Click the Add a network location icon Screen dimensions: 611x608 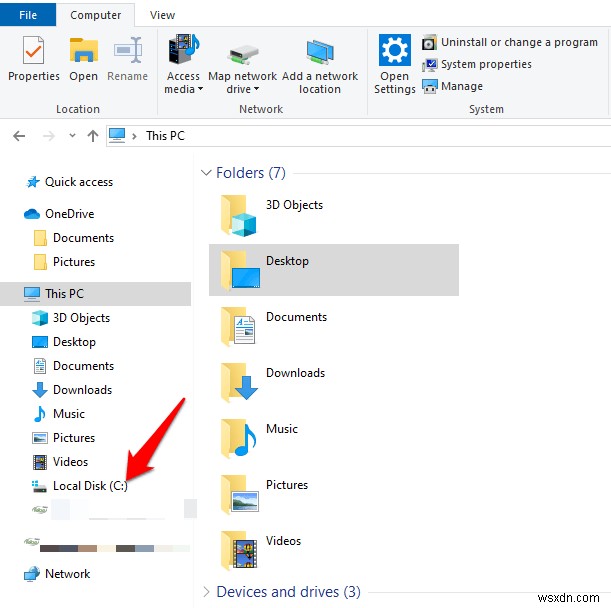click(320, 52)
